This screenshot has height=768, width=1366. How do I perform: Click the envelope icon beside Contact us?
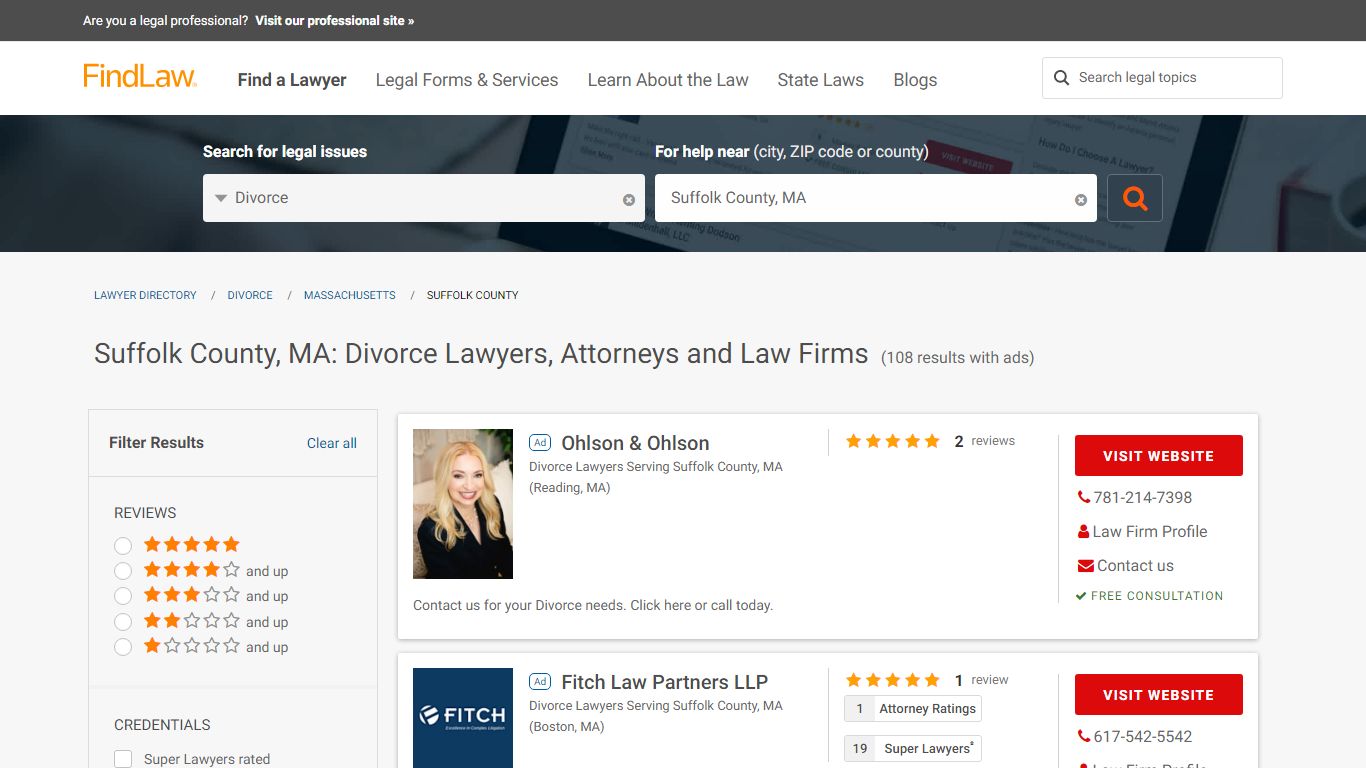point(1085,566)
